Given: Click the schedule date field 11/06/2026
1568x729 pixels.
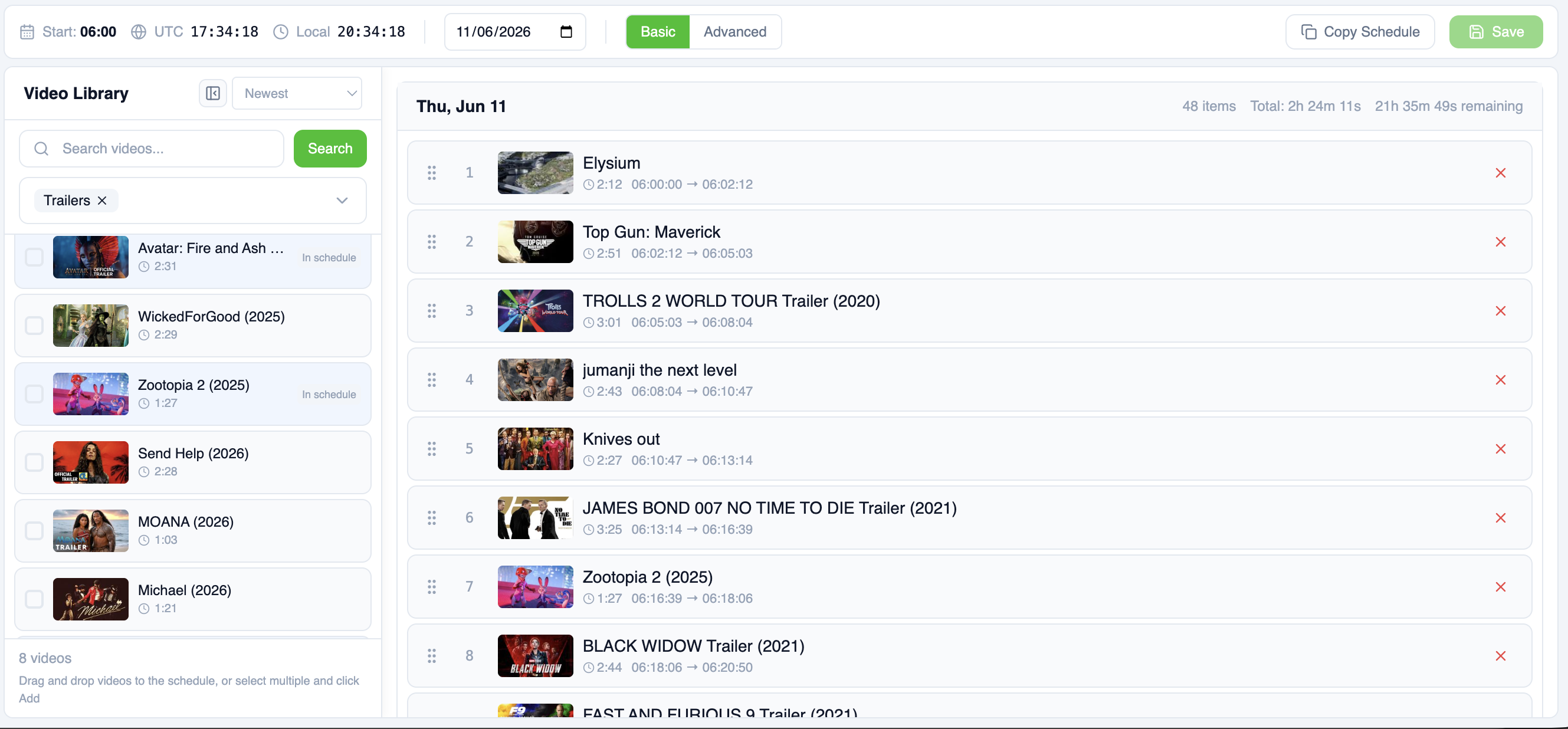Looking at the screenshot, I should point(515,32).
